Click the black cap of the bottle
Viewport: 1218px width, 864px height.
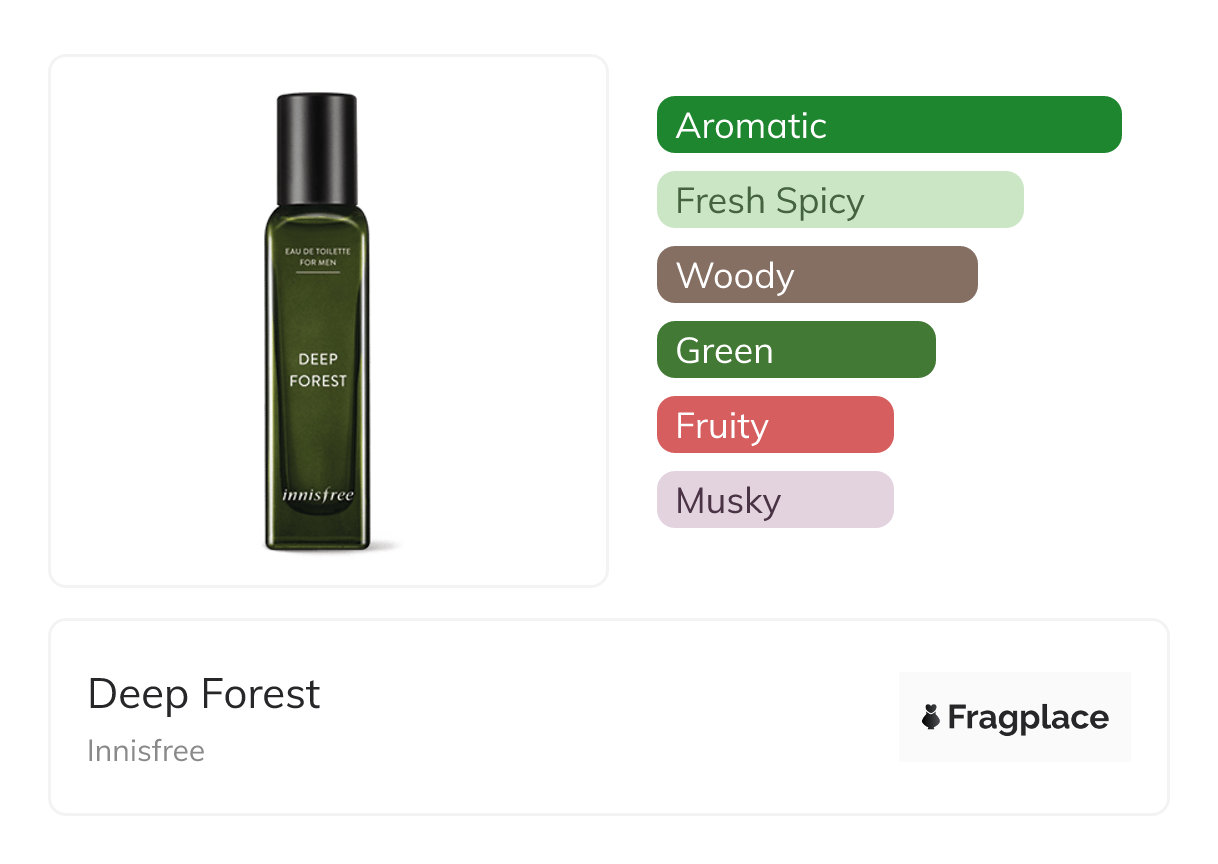317,149
